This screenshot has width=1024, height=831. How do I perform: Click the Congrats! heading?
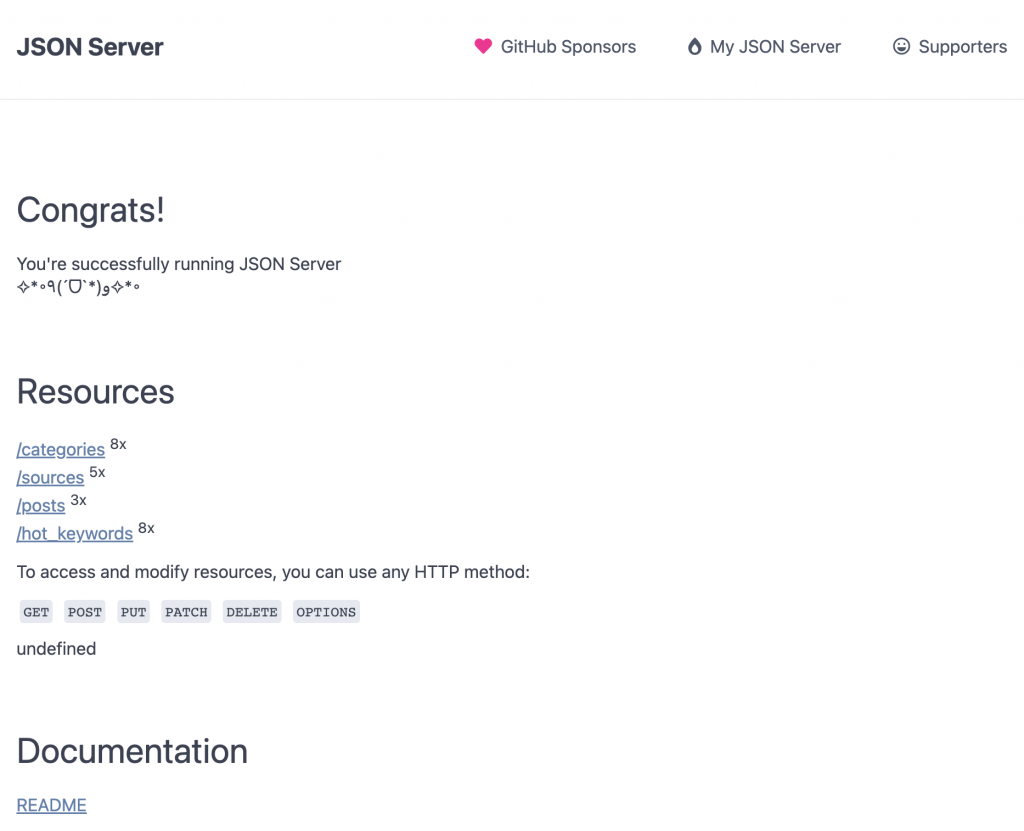(91, 210)
